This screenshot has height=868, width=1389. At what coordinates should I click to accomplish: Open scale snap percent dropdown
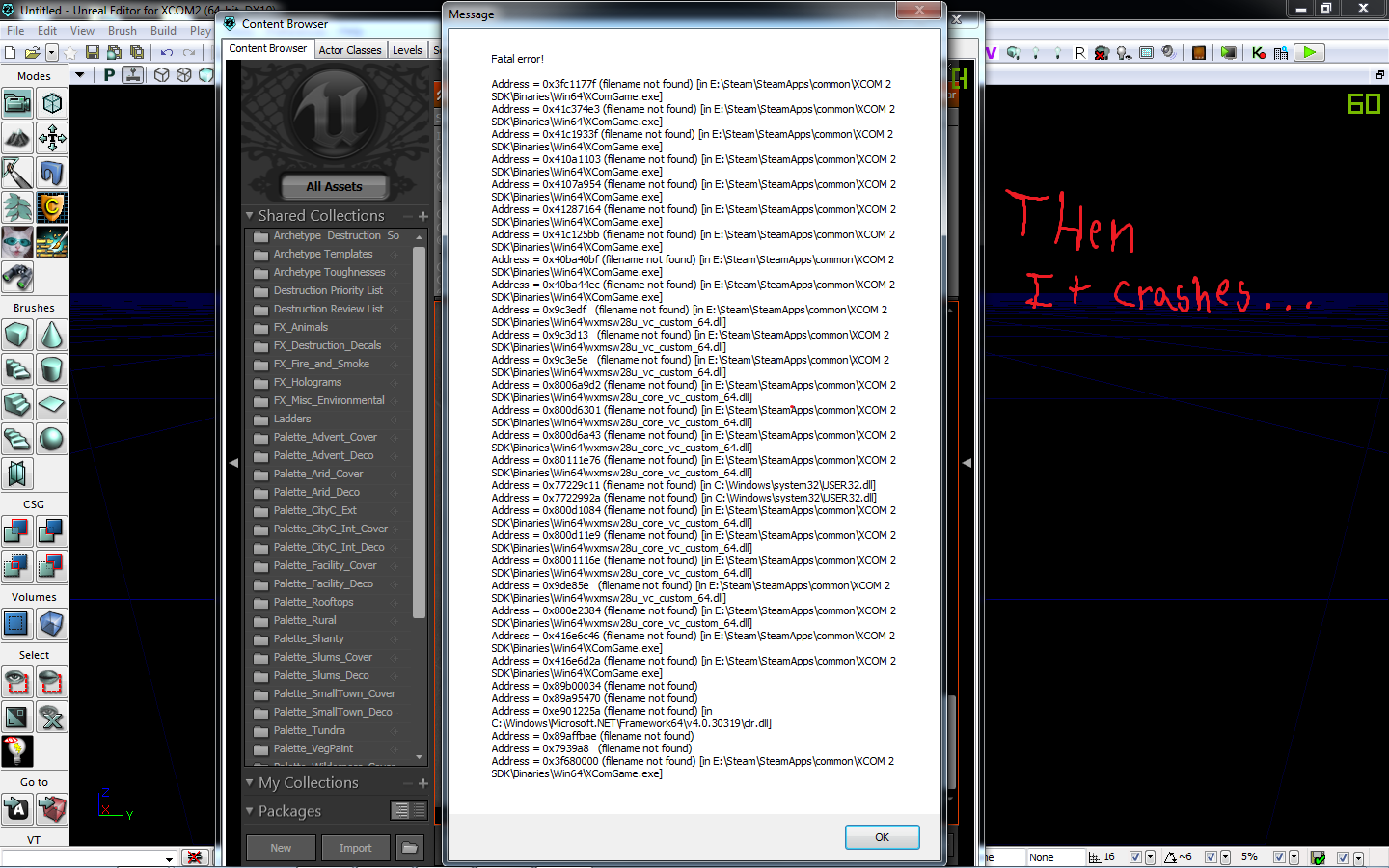coord(1294,857)
